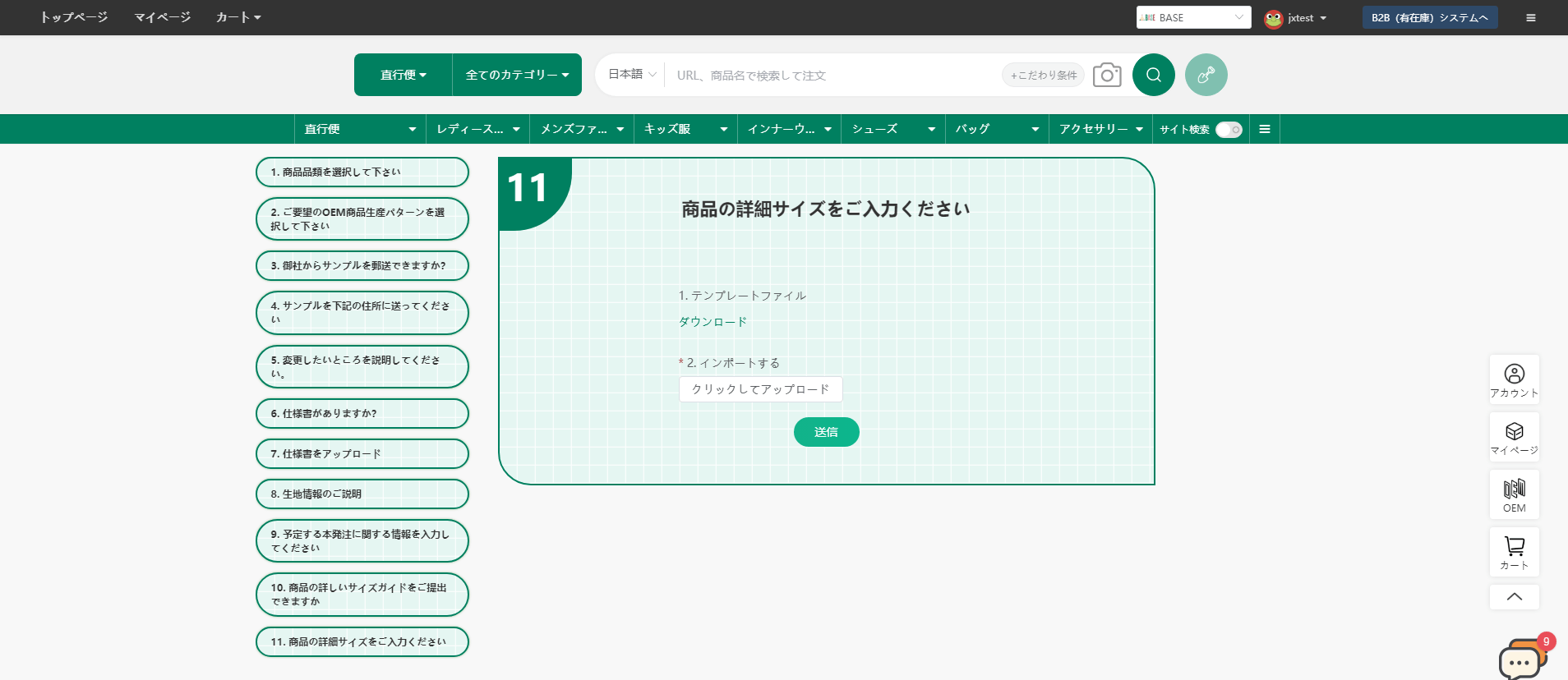Viewport: 1568px width, 680px height.
Task: Open the hamburger menu in top bar
Action: coord(1531,17)
